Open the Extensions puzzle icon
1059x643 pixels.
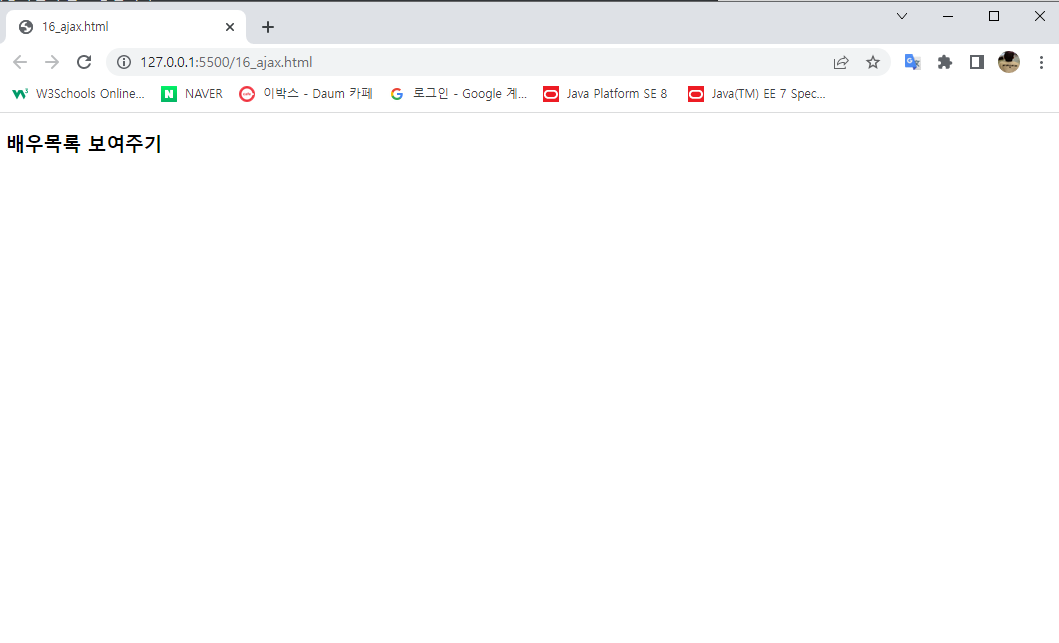(945, 62)
